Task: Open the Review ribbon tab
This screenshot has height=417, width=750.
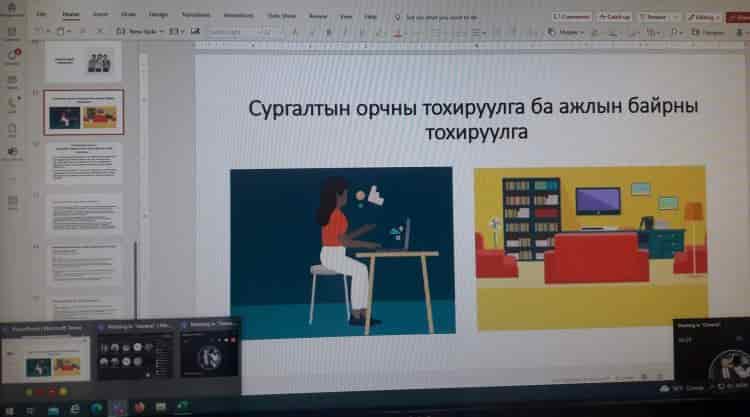Action: (x=318, y=16)
